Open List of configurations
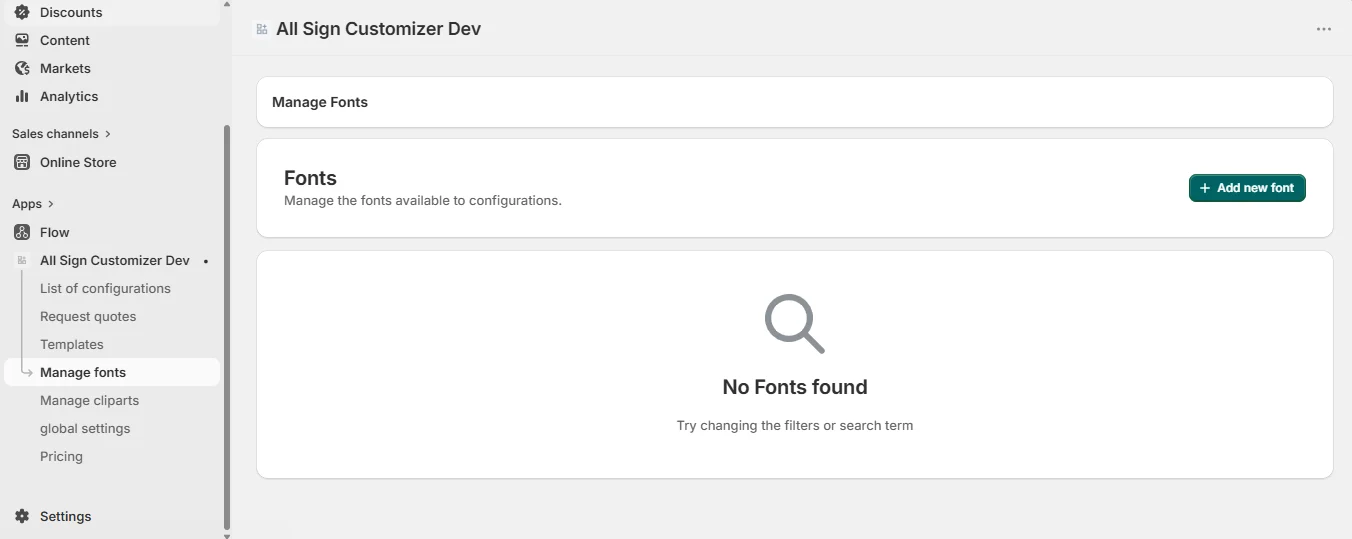The width and height of the screenshot is (1352, 539). pyautogui.click(x=105, y=288)
